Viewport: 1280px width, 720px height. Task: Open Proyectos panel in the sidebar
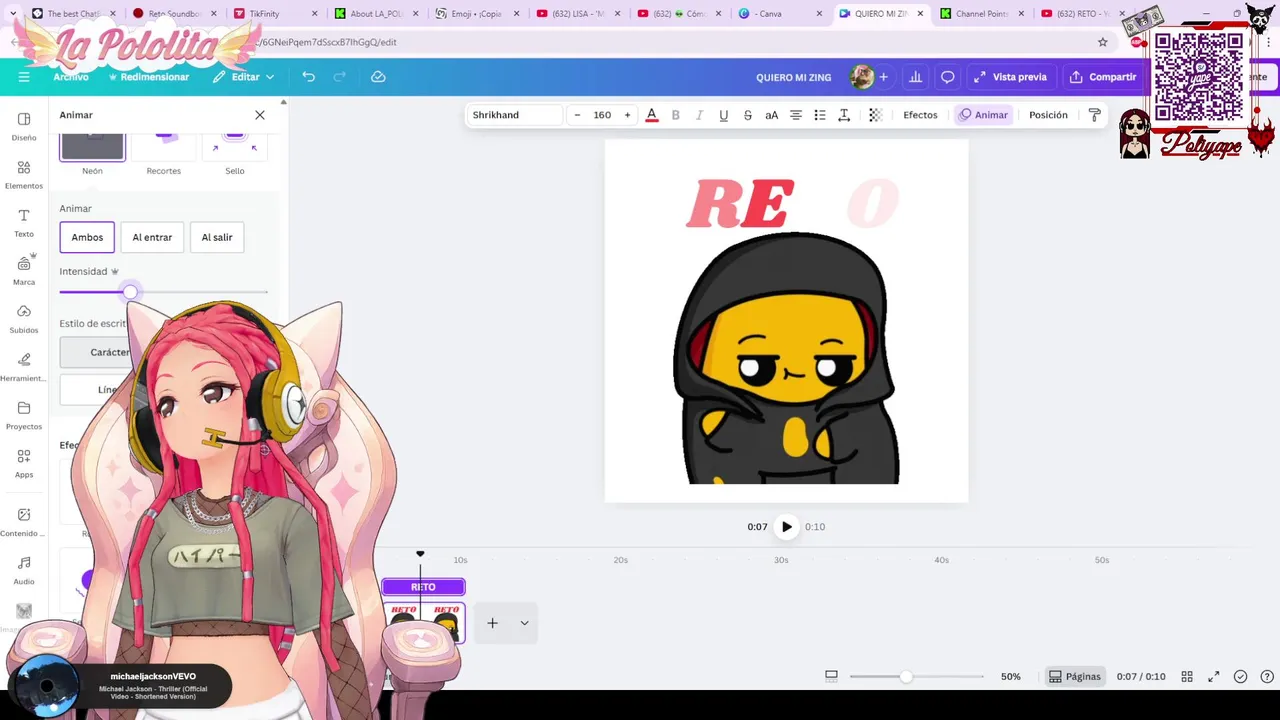(24, 415)
